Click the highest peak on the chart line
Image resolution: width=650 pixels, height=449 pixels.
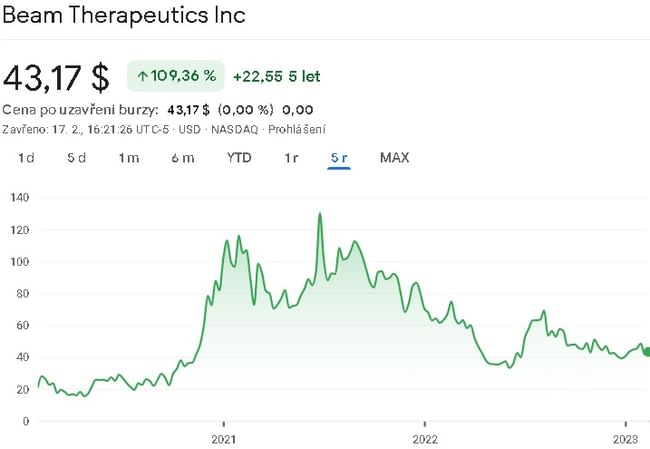pos(320,214)
